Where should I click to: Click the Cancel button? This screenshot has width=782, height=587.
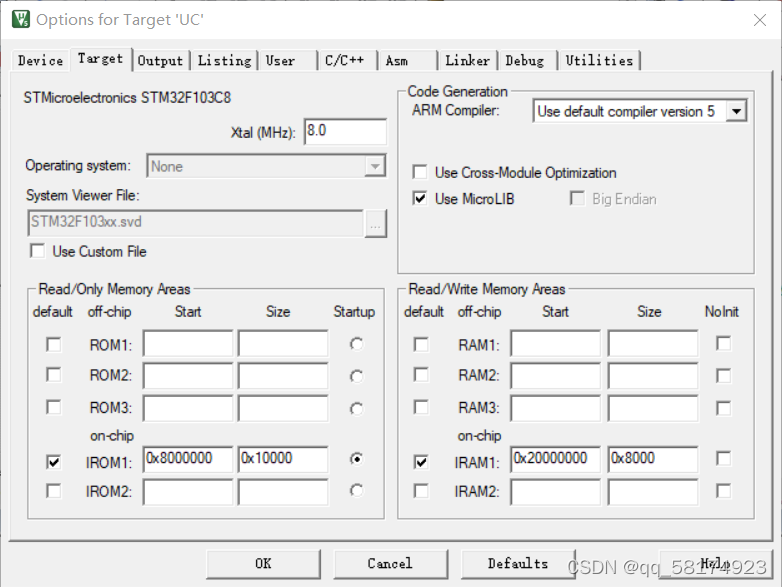(391, 564)
